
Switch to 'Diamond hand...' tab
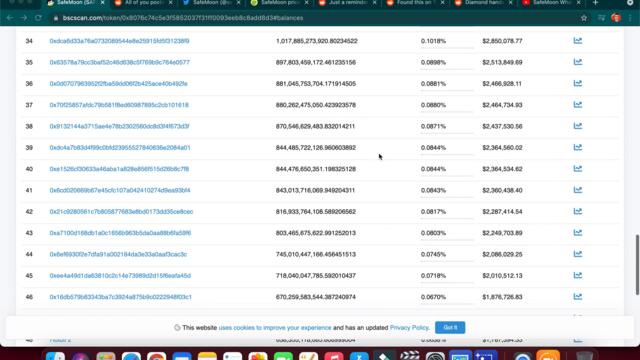coord(483,3)
